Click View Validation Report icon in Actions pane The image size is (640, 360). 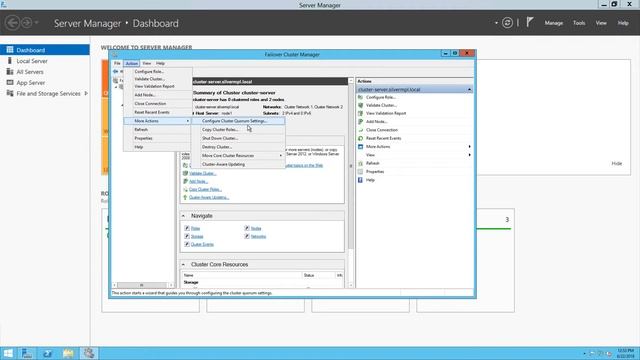tap(360, 113)
